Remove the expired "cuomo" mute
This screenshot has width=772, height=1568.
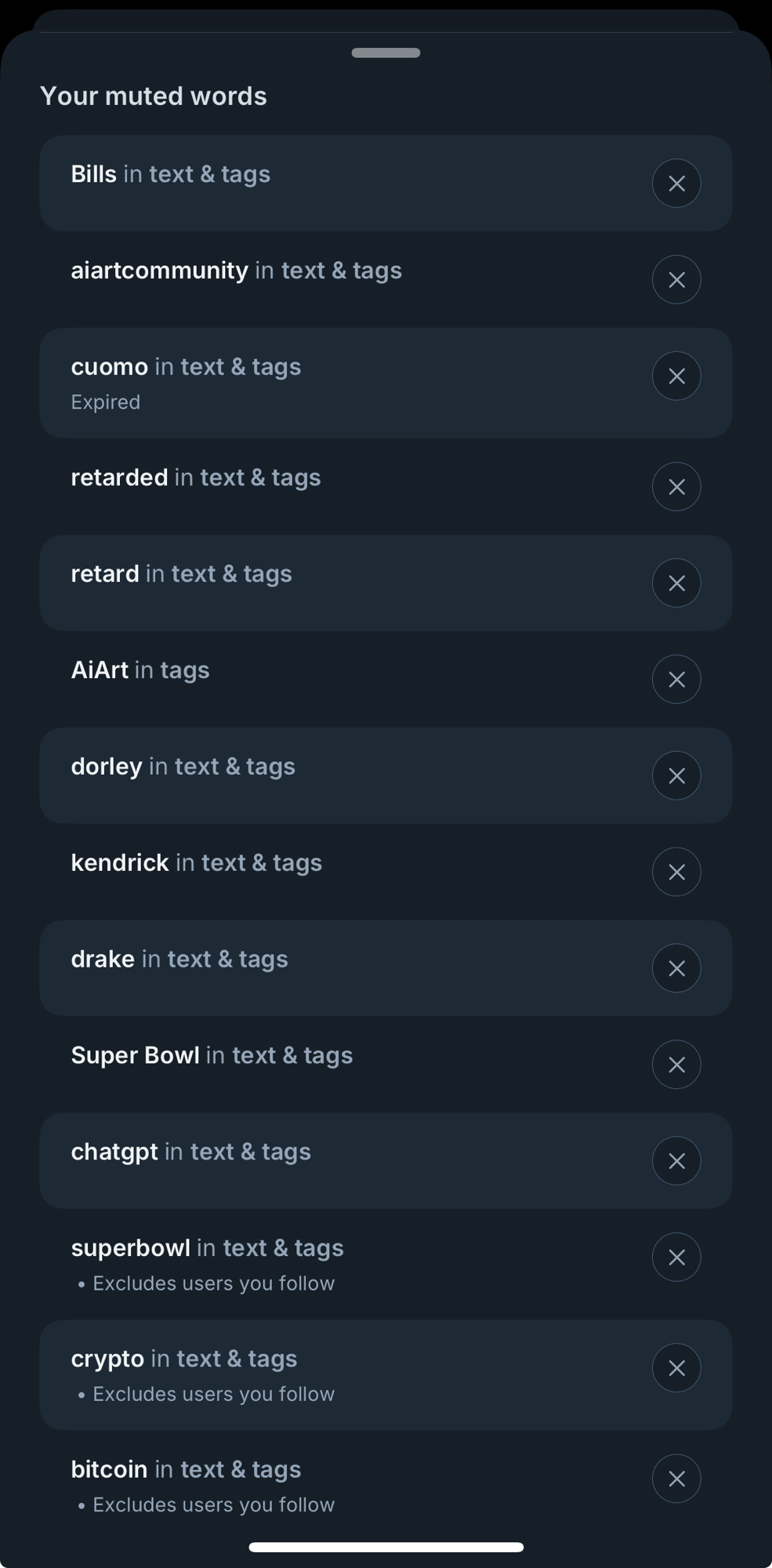coord(676,376)
